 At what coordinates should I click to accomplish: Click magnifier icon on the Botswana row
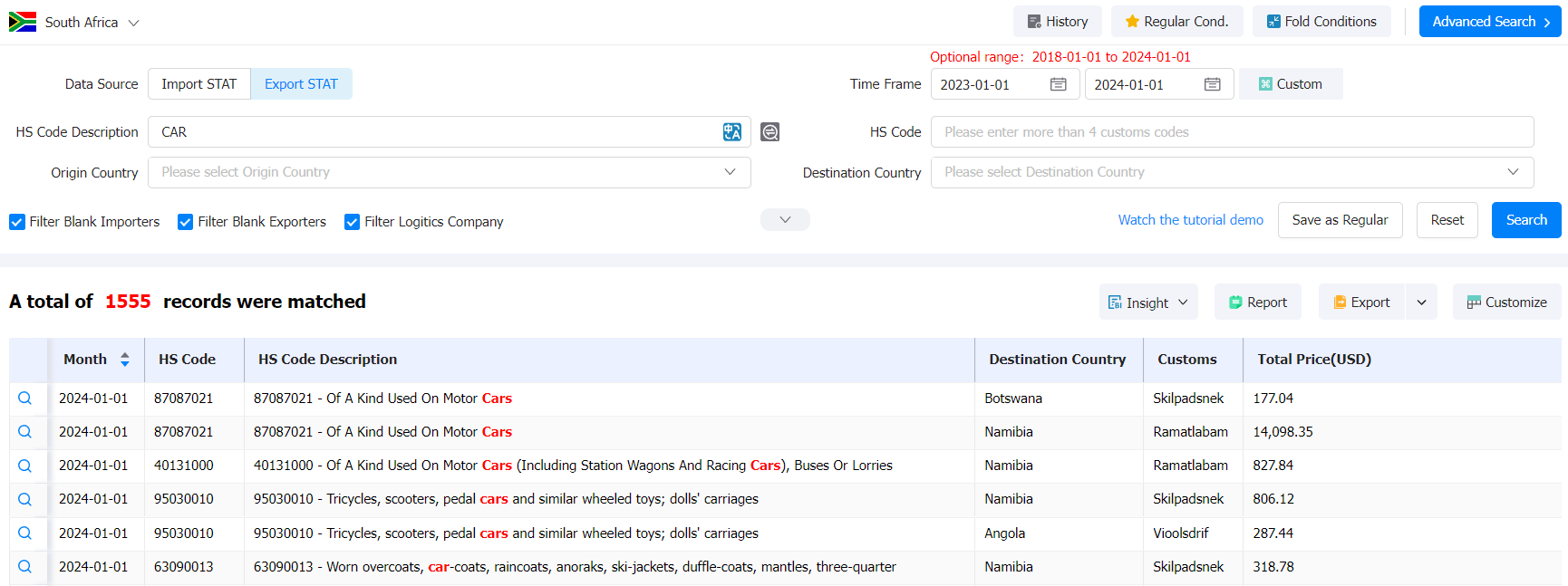click(25, 399)
